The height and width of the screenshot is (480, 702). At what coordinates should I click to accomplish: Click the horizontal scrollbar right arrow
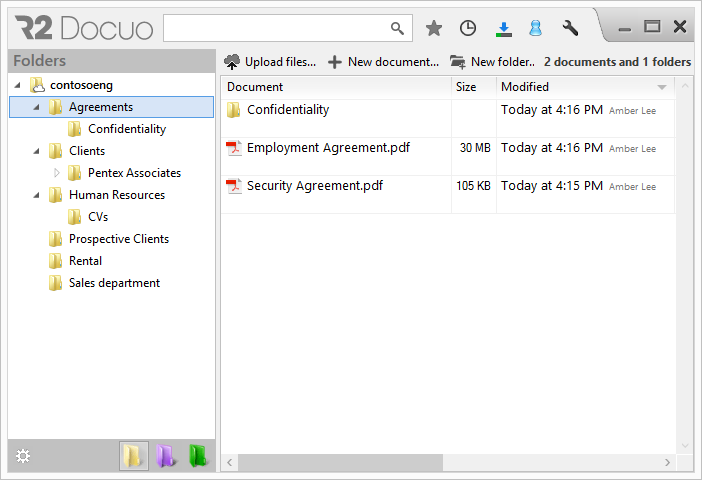point(667,462)
